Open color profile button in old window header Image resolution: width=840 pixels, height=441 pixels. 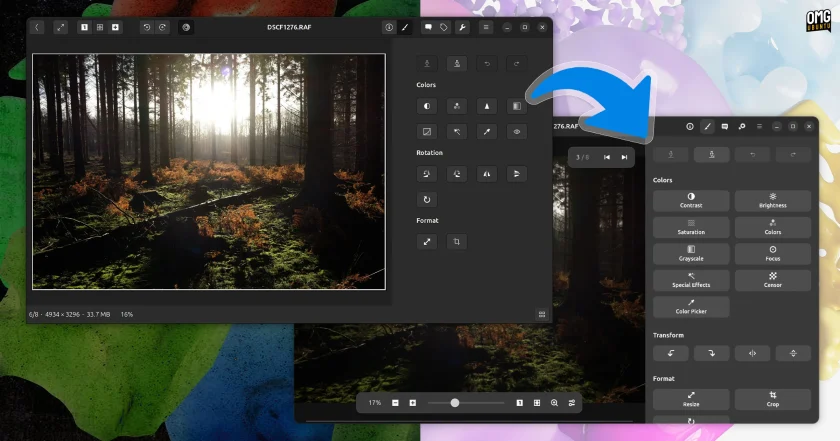tap(186, 27)
